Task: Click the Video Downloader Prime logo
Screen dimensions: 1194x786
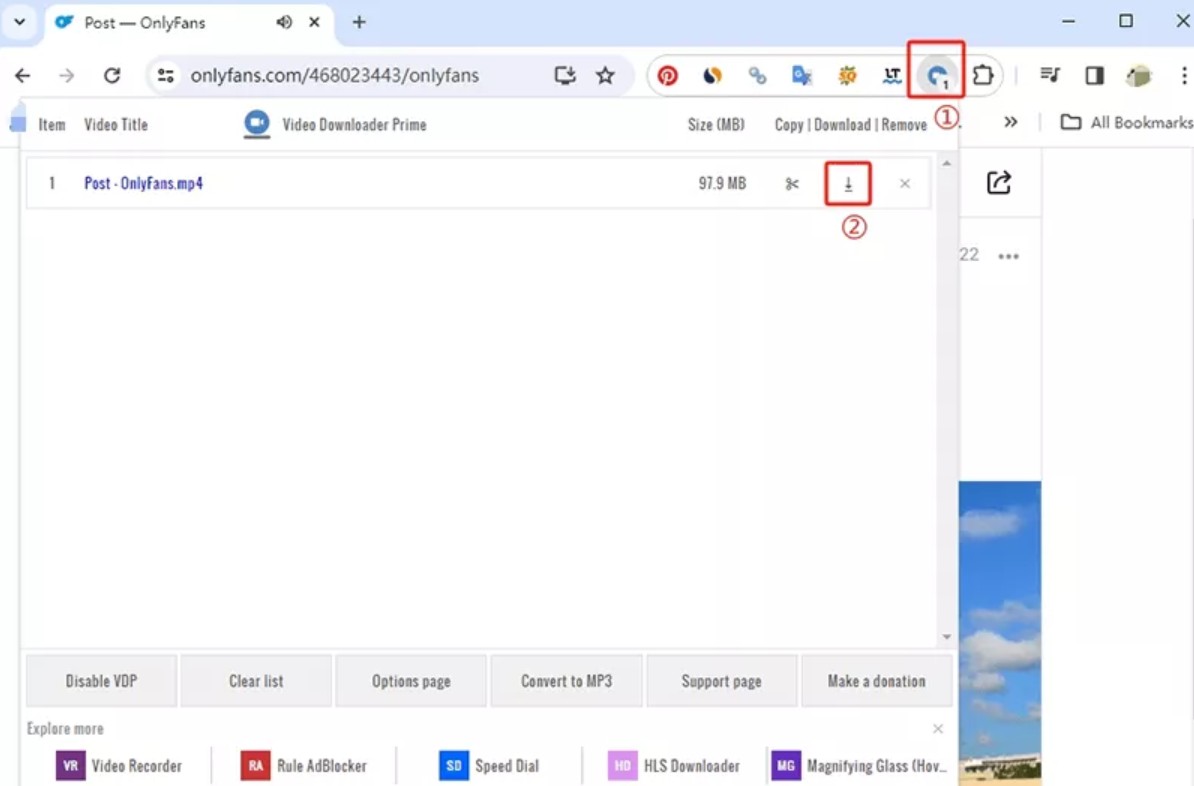Action: click(257, 124)
